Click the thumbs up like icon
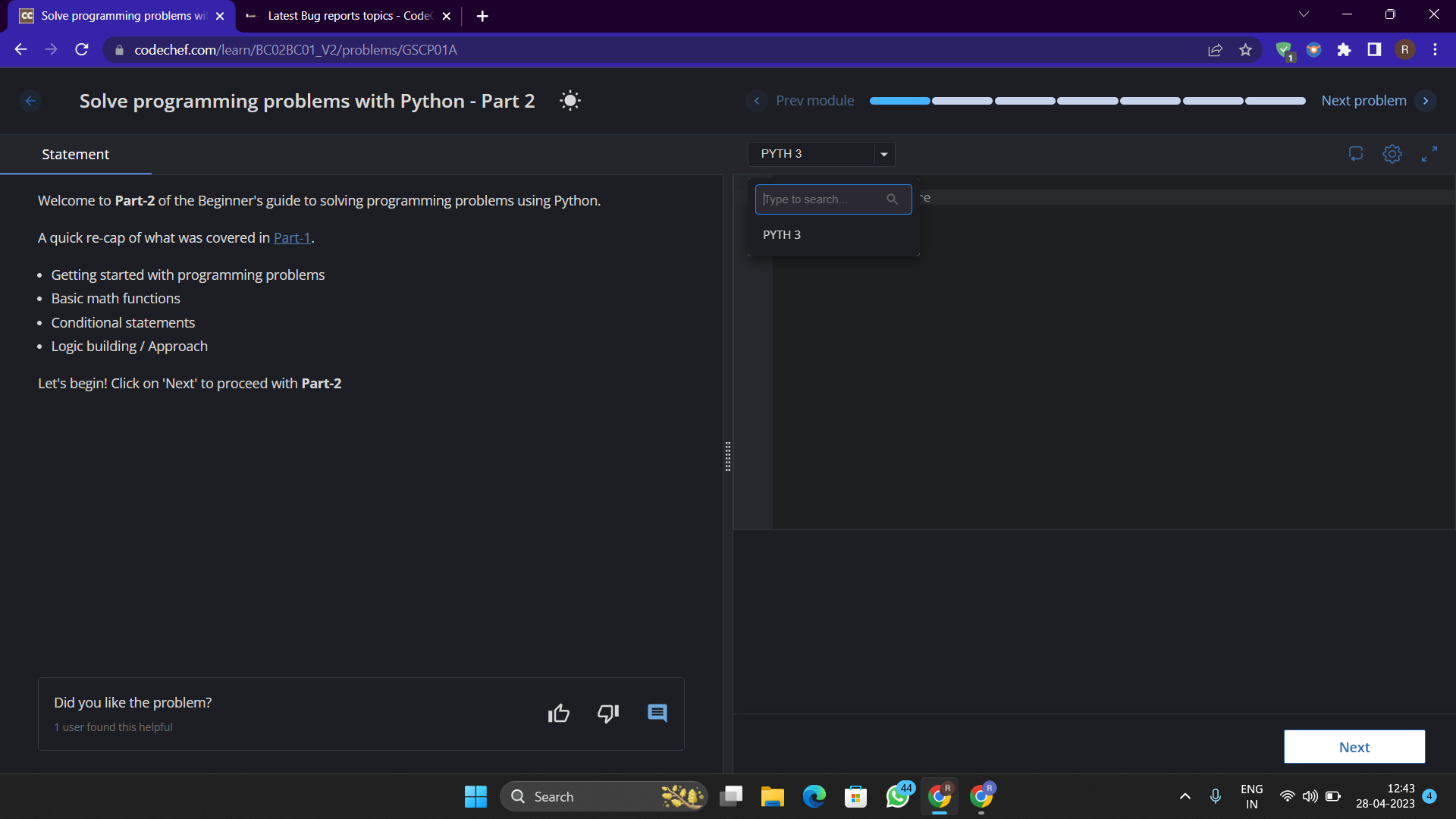The width and height of the screenshot is (1456, 819). [559, 714]
